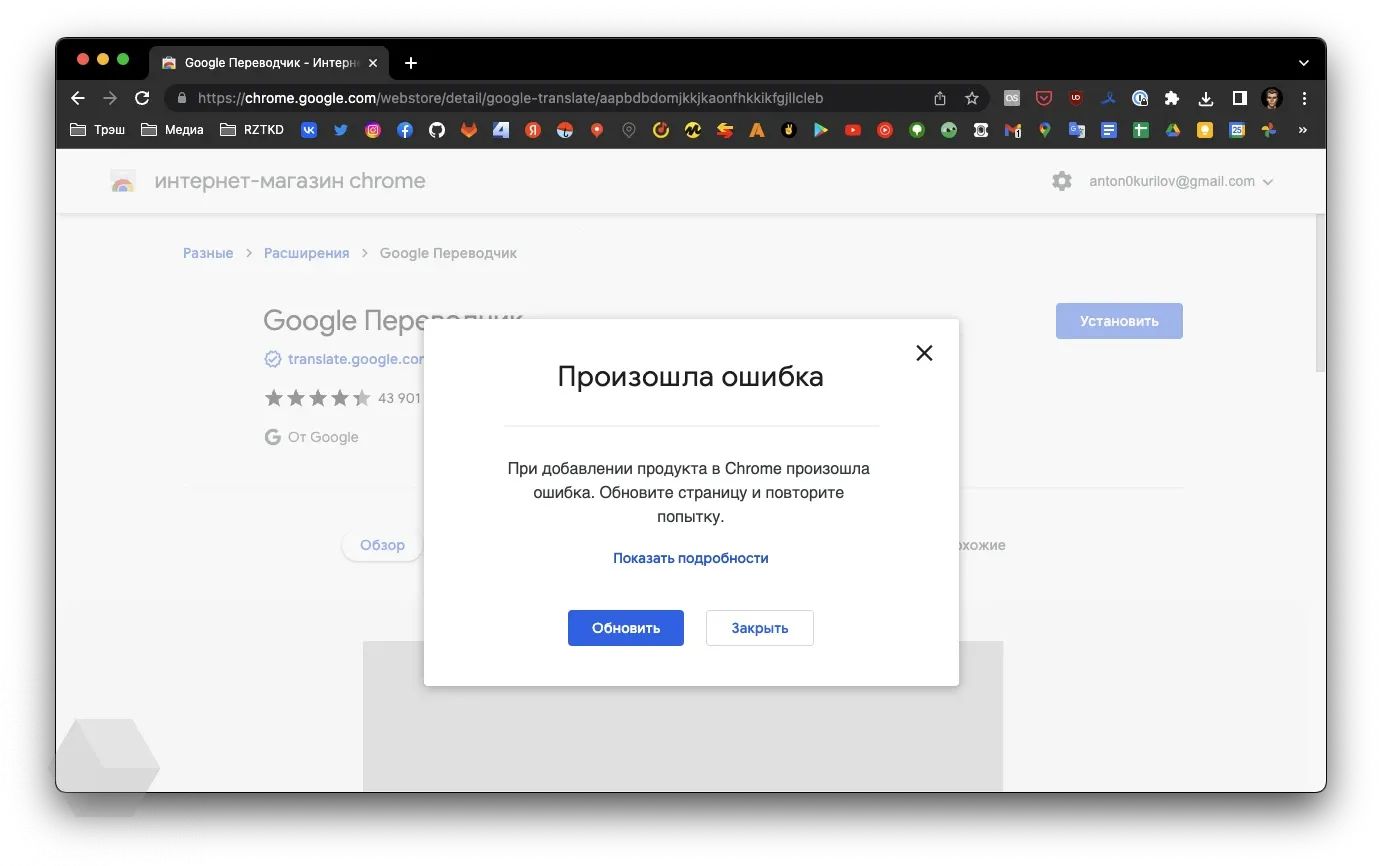Open the tab search dropdown arrow
The width and height of the screenshot is (1382, 866).
[1303, 62]
